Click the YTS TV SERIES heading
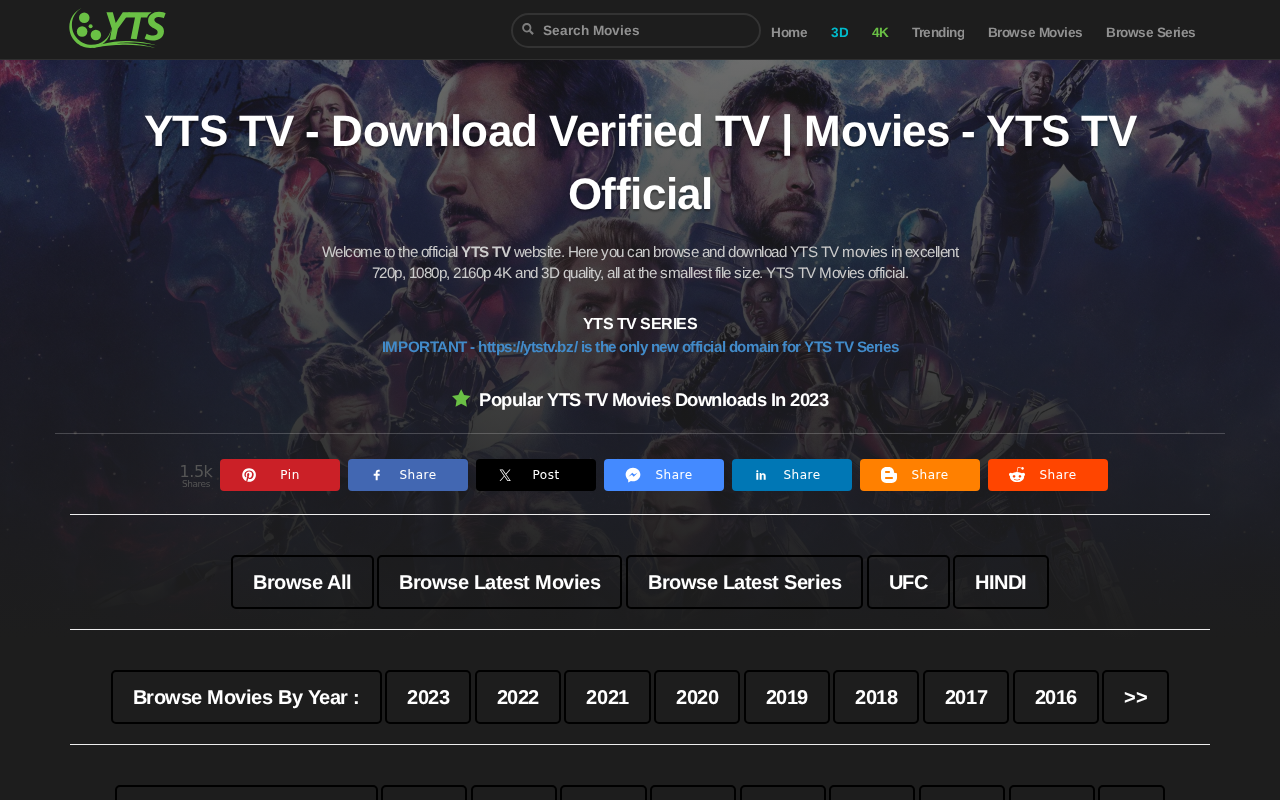The image size is (1280, 800). tap(640, 324)
